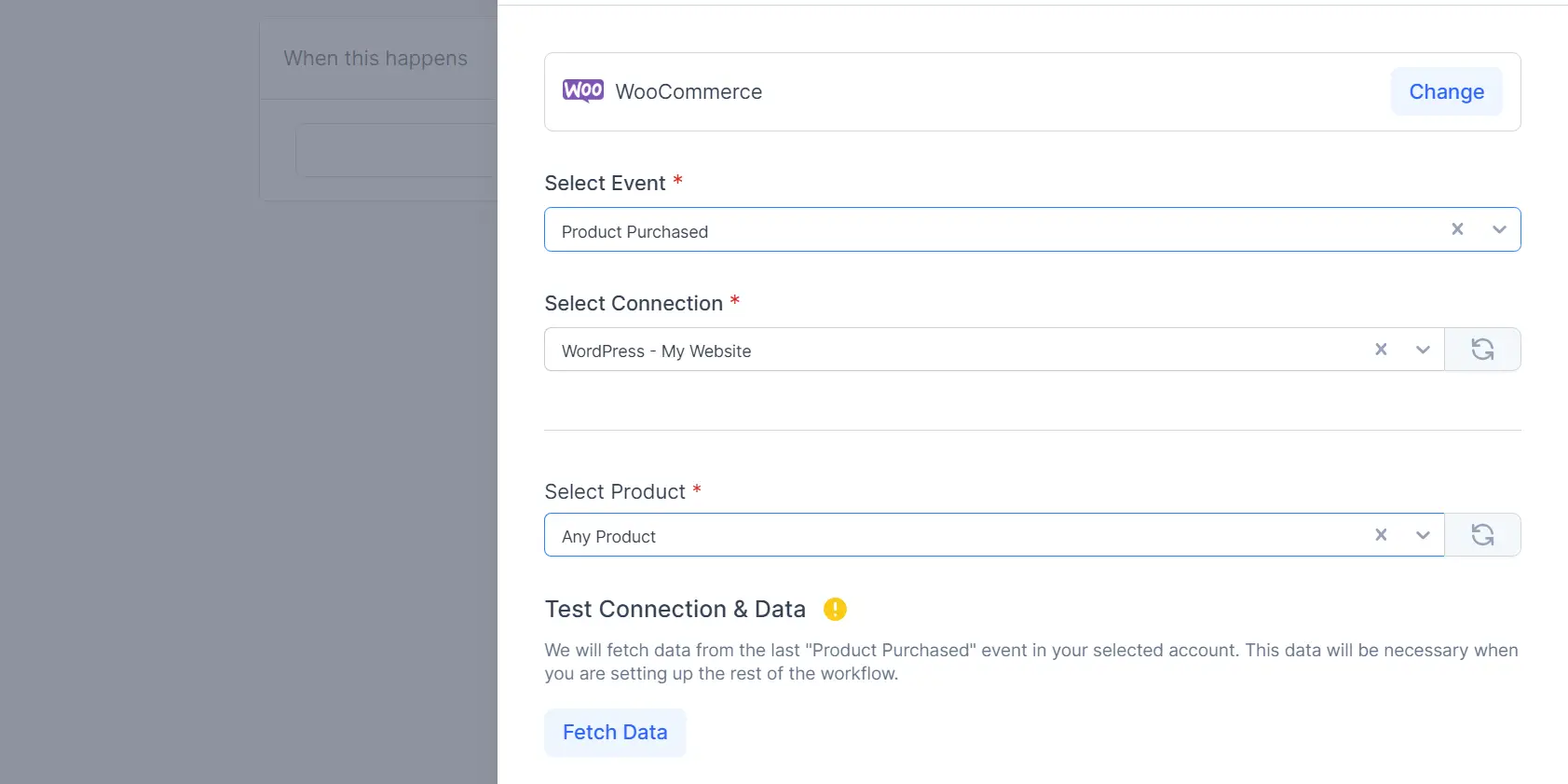Click the 'Select Event' label
1568x784 pixels.
(x=605, y=183)
